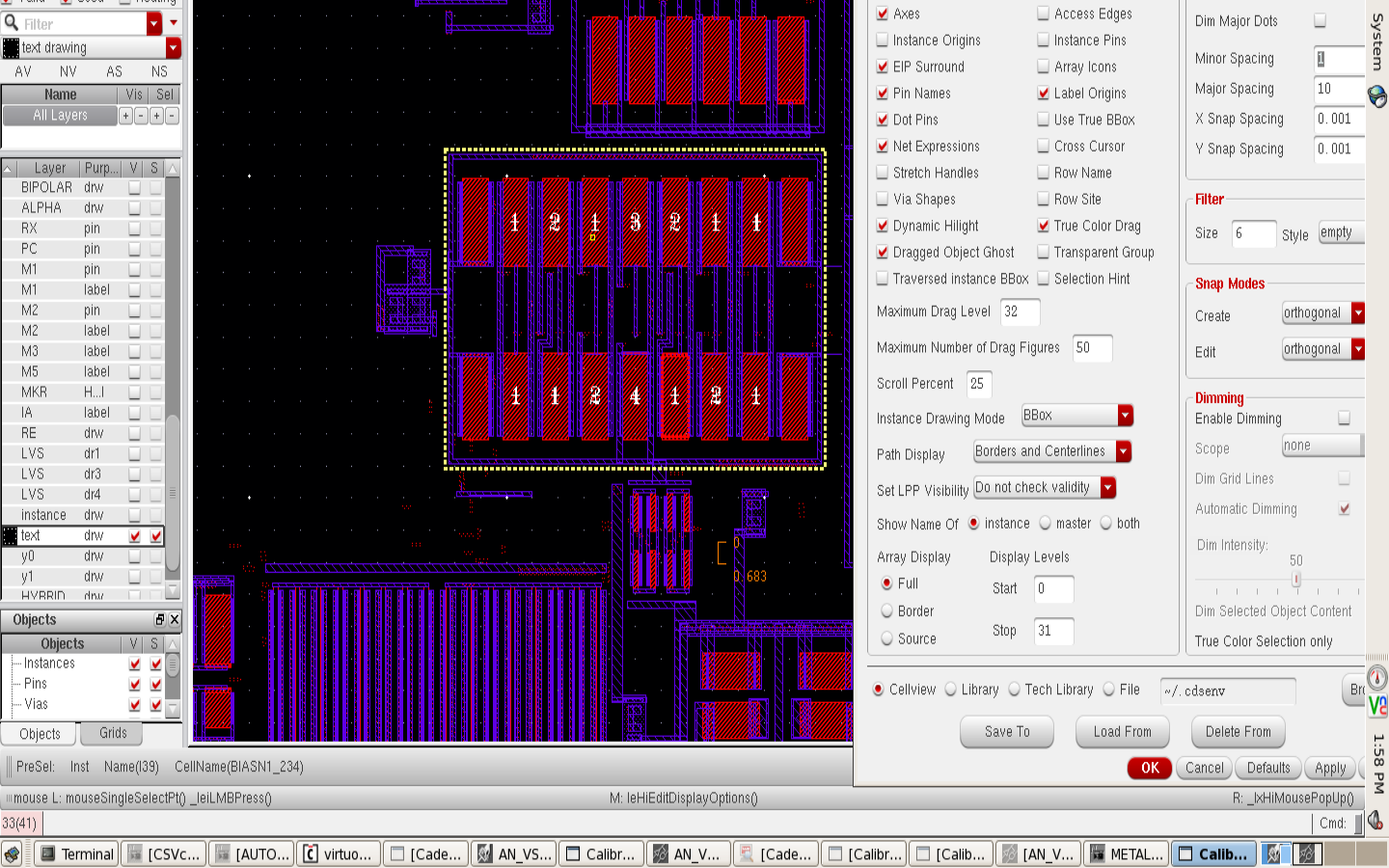
Task: Uncheck the Pin Names option
Action: pyautogui.click(x=883, y=94)
